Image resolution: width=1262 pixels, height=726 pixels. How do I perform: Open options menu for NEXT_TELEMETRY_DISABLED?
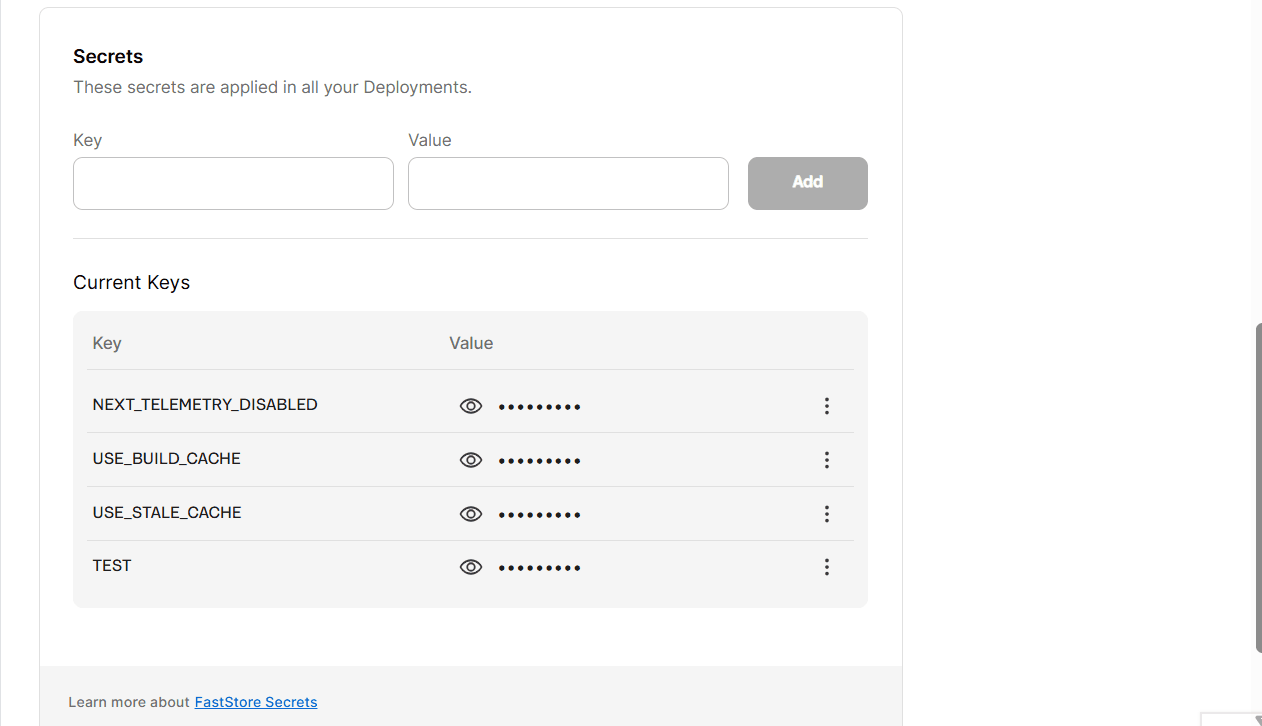click(x=826, y=406)
